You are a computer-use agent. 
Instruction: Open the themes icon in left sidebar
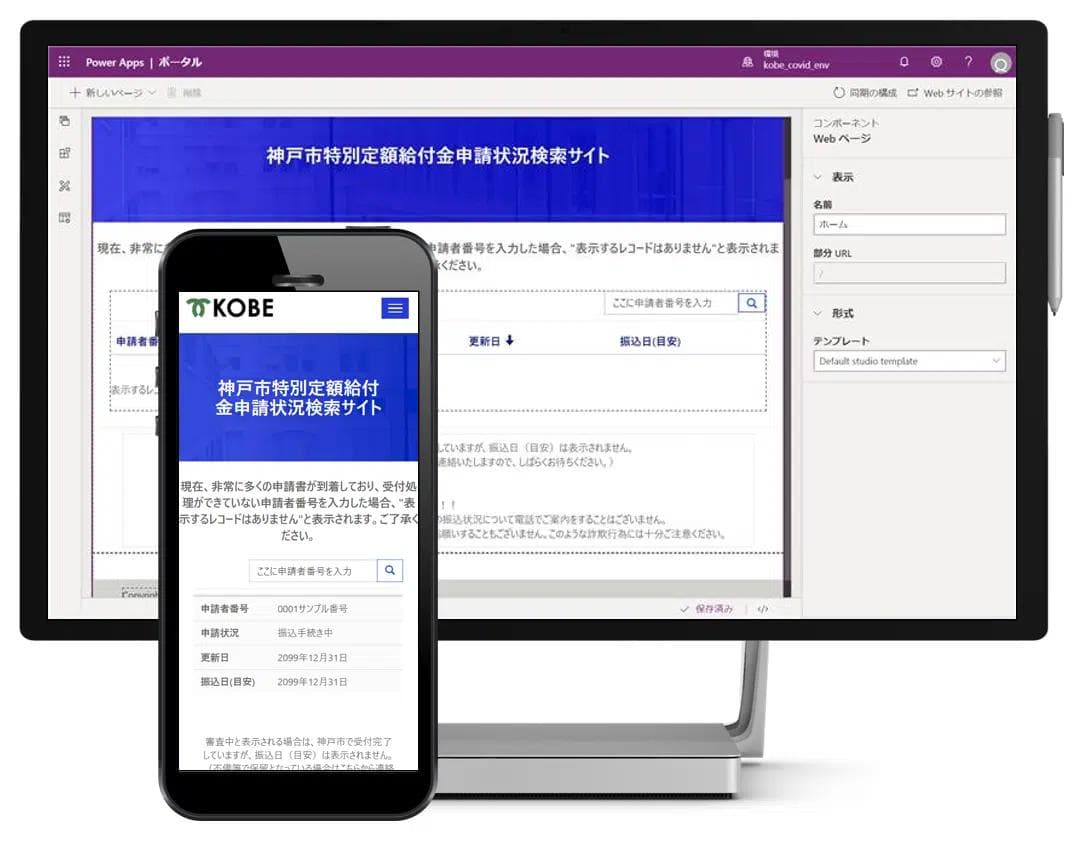tap(65, 186)
